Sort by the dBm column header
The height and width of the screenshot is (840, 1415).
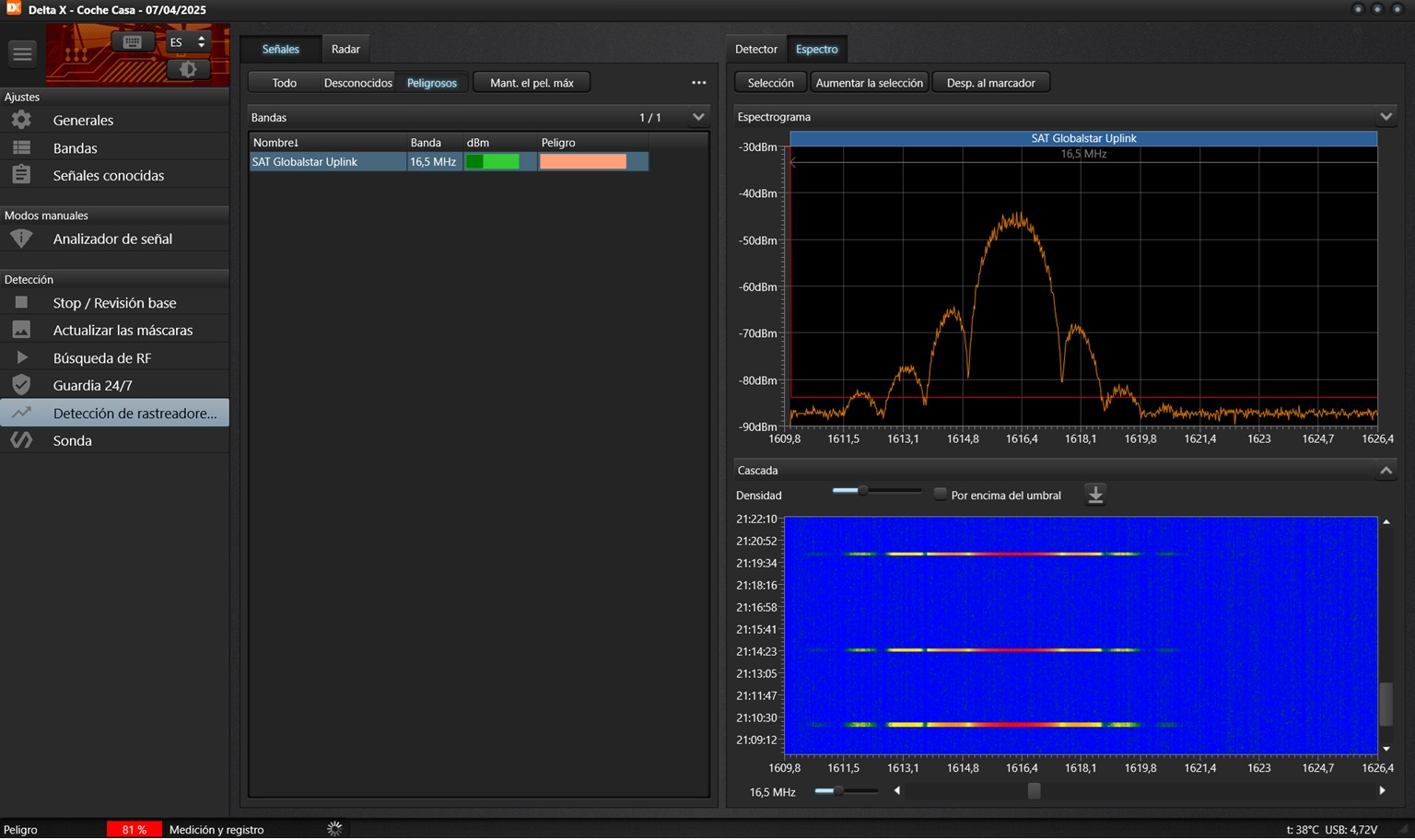coord(500,142)
